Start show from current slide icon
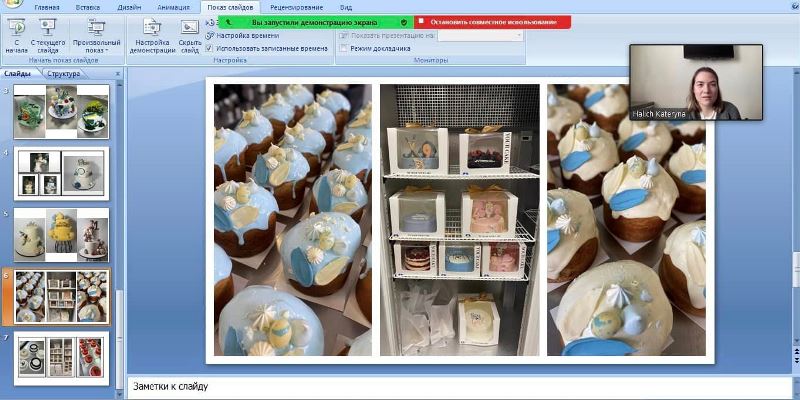Image resolution: width=800 pixels, height=400 pixels. (48, 27)
